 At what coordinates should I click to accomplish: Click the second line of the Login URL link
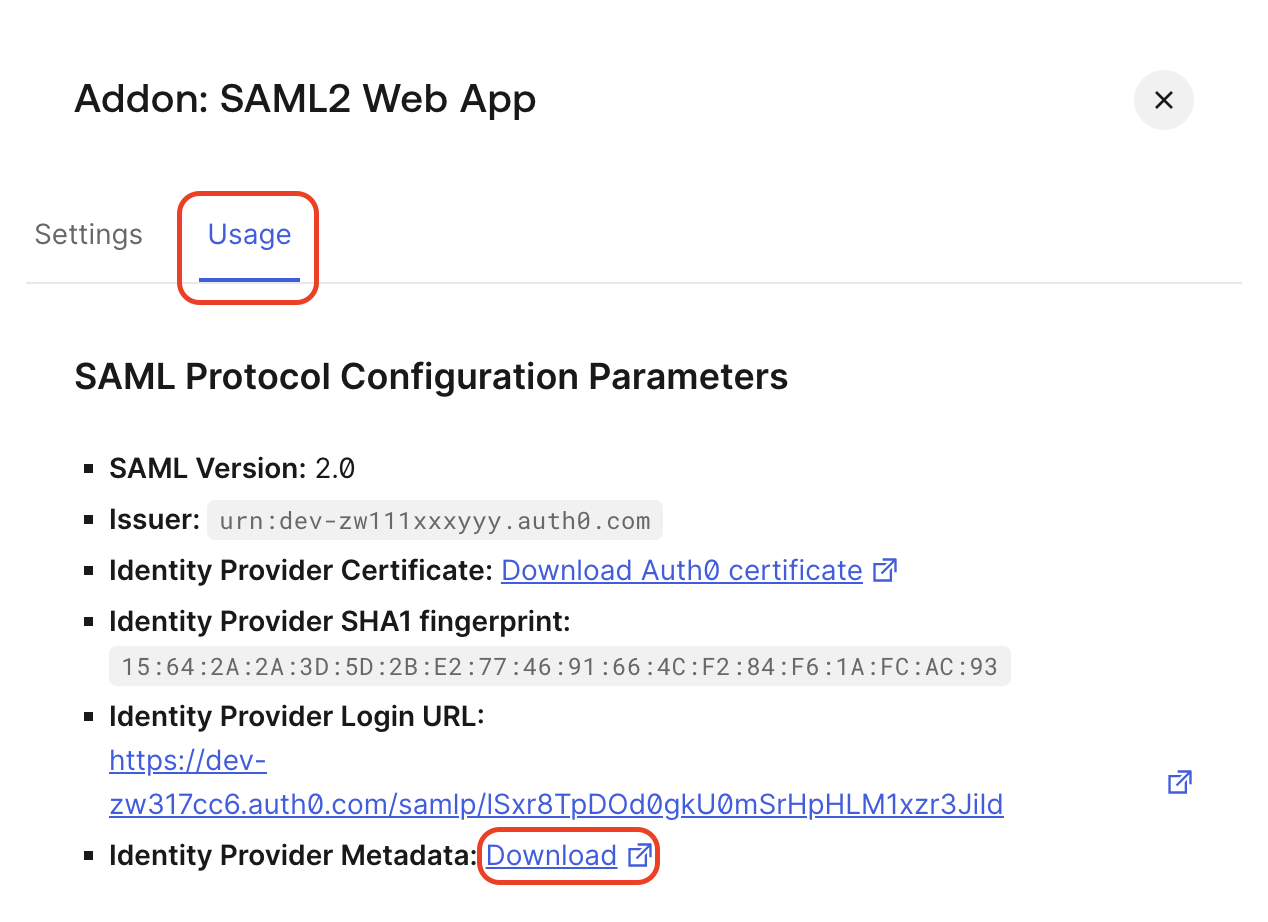click(555, 806)
